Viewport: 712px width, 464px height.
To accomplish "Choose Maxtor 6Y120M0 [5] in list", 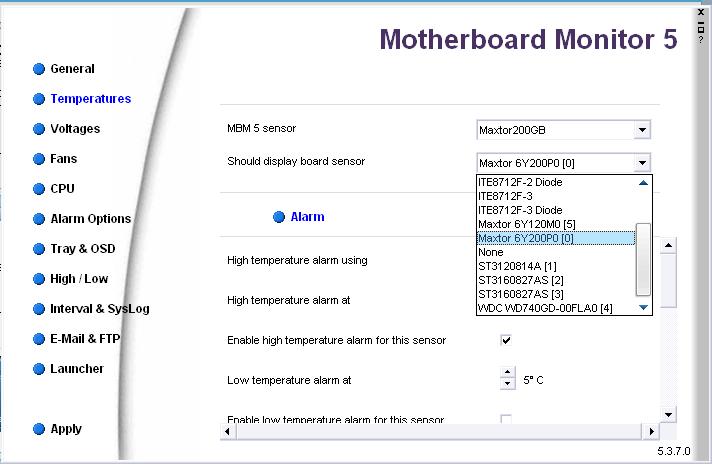I will [556, 224].
